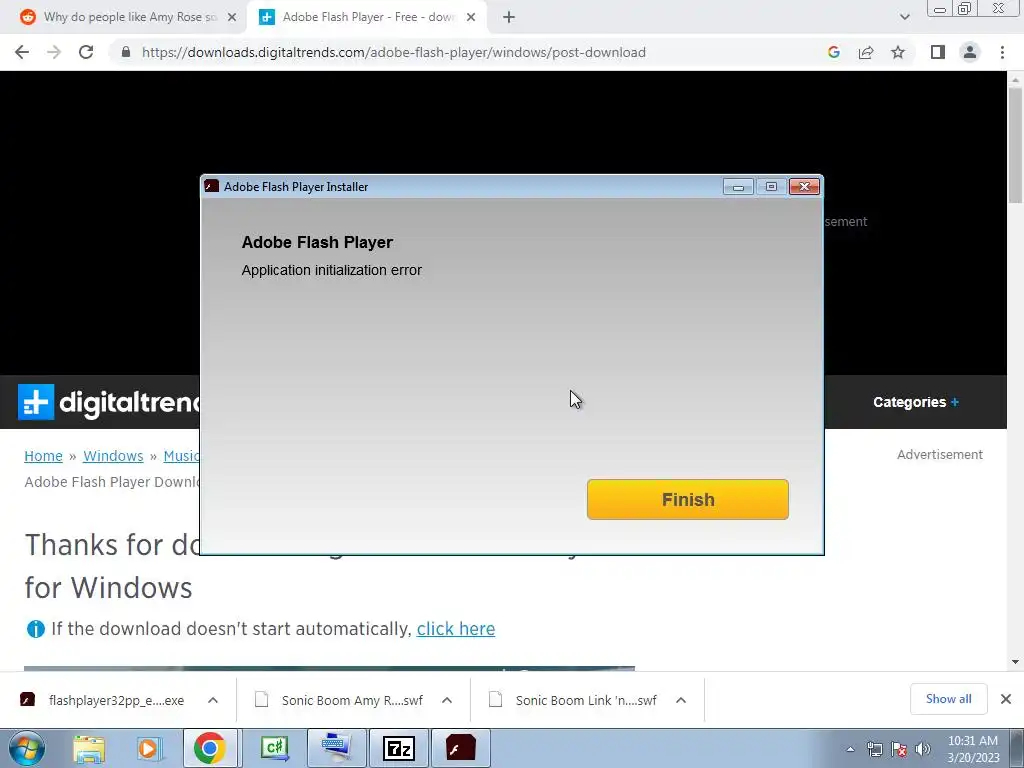The height and width of the screenshot is (768, 1024).
Task: Expand options for Sonic Boom Link swf
Action: tap(680, 700)
